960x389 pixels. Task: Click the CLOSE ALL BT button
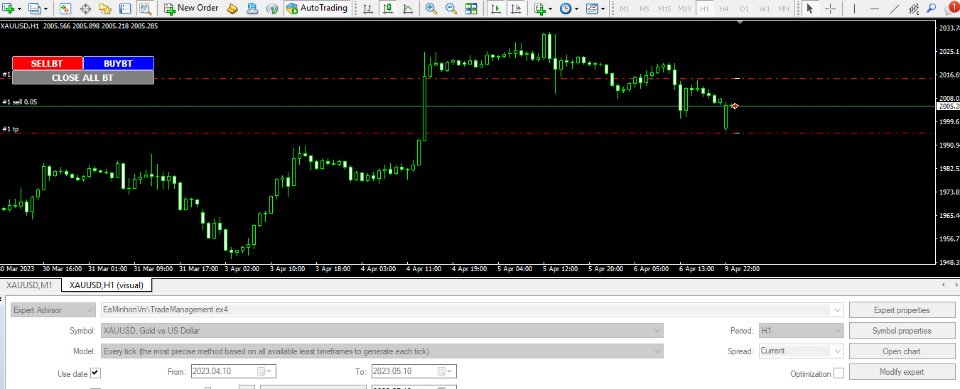[x=83, y=78]
